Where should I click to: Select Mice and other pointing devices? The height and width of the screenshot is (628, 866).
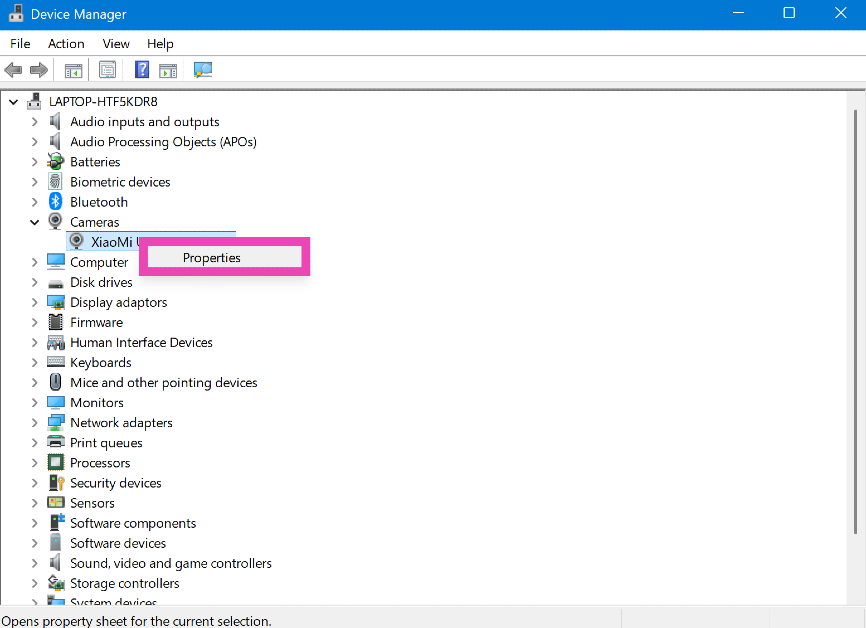(x=163, y=383)
